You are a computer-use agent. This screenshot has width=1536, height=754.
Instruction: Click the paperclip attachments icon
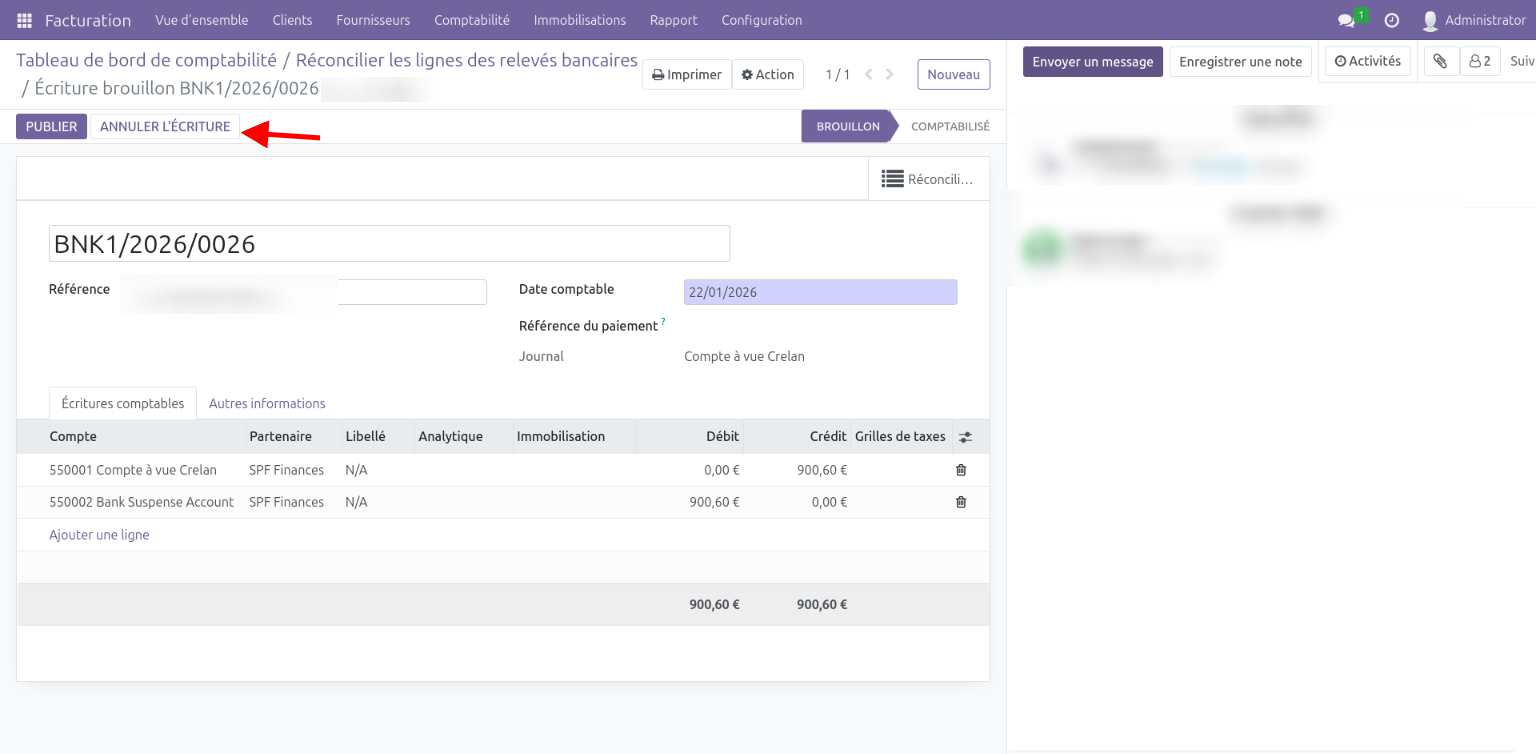point(1439,61)
